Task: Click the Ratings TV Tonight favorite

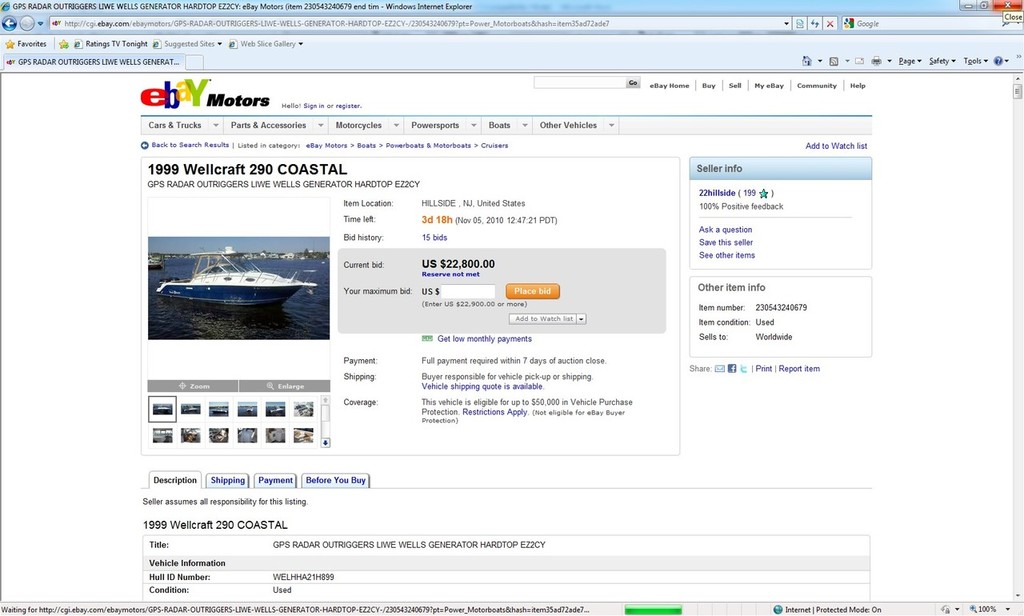Action: click(x=110, y=44)
